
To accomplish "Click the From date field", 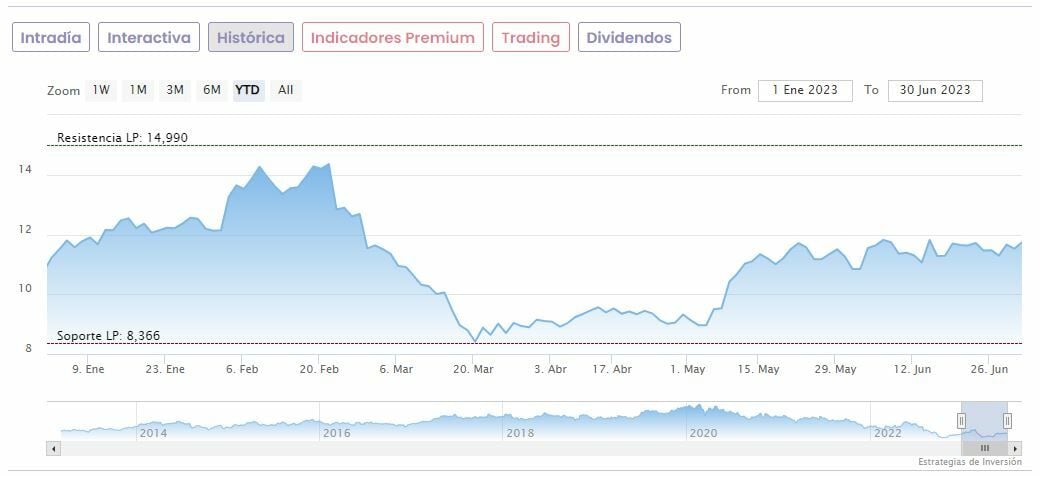I will (x=805, y=90).
